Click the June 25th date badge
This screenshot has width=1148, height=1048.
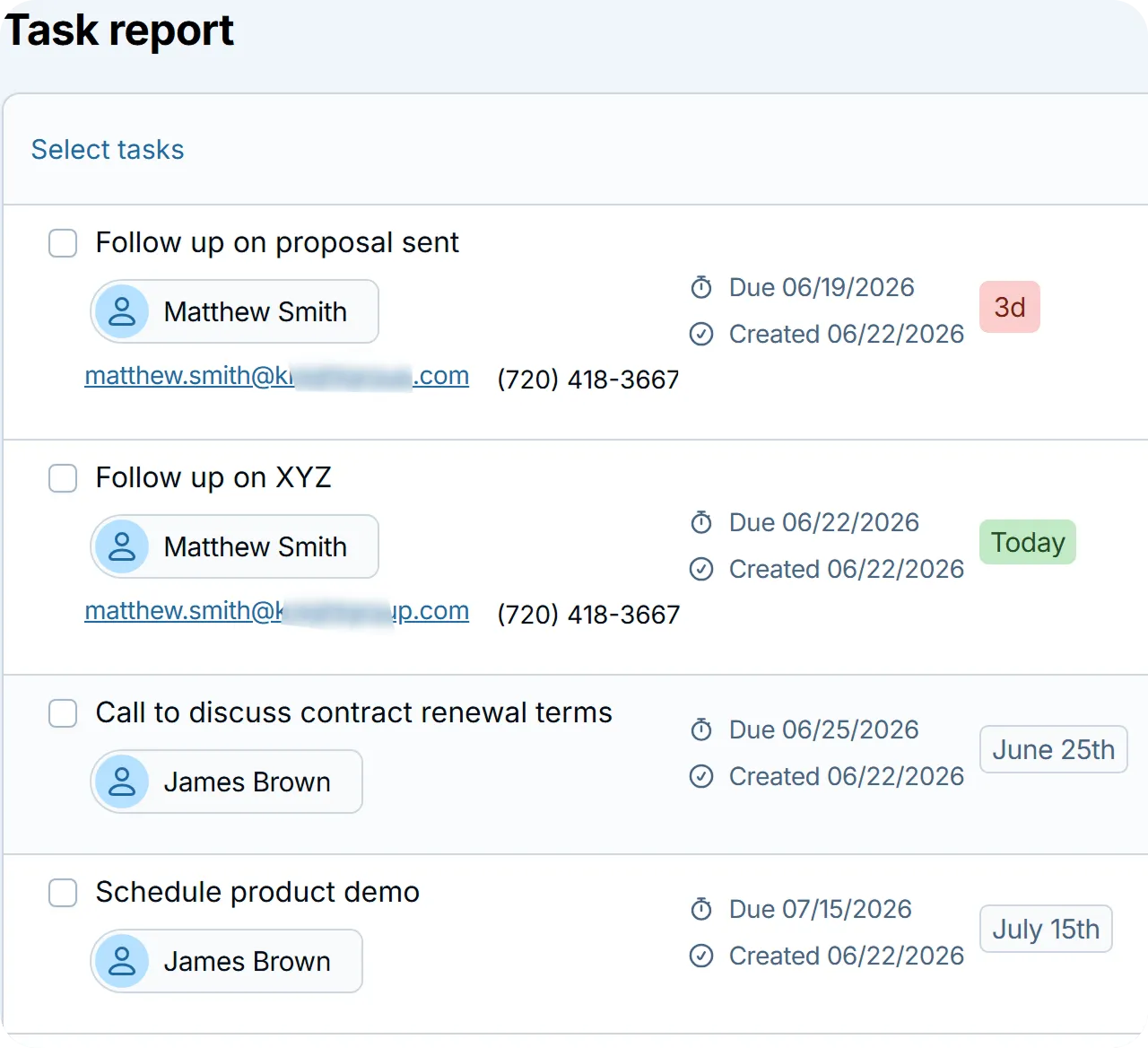point(1054,749)
